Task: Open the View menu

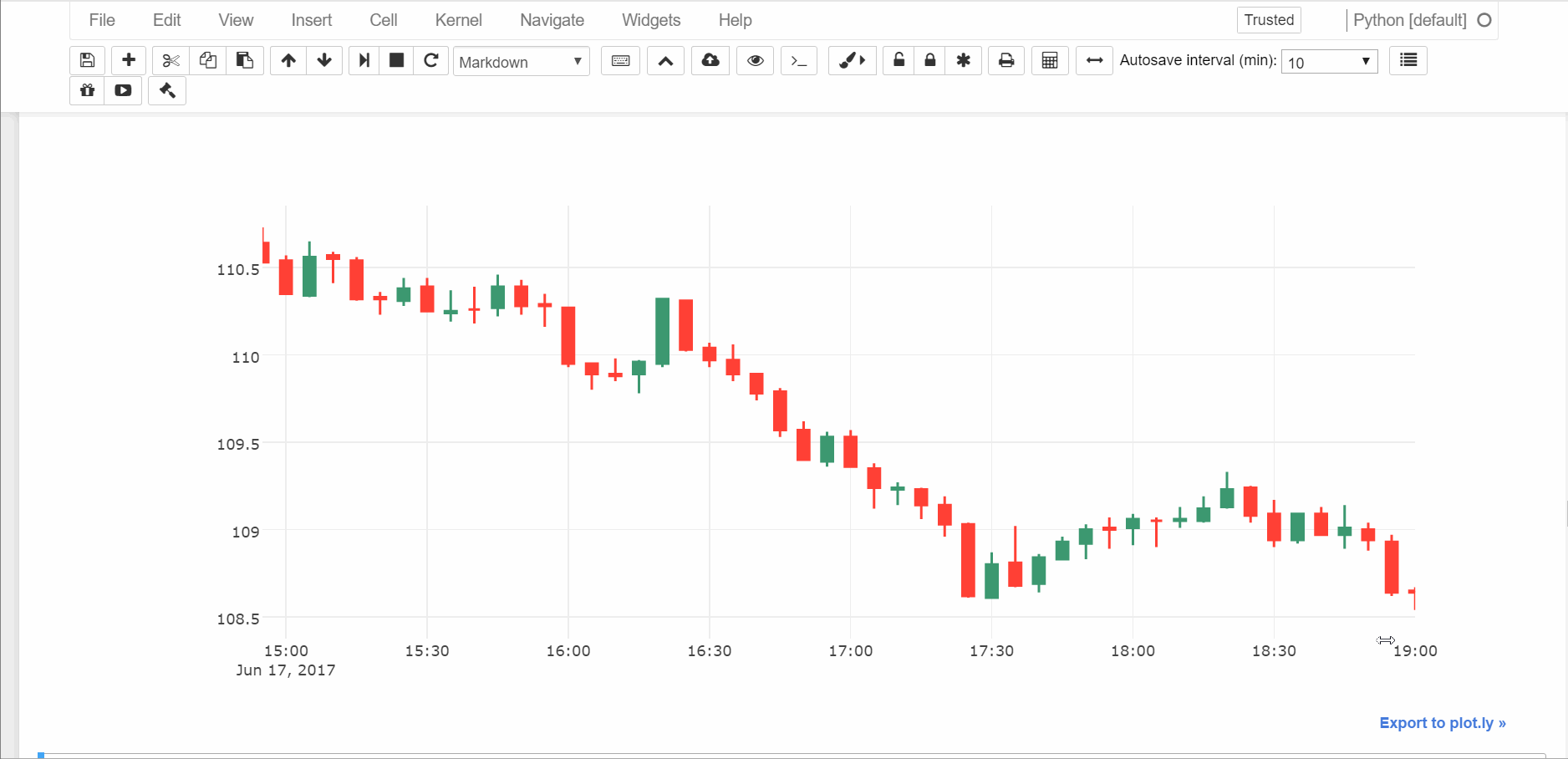Action: 236,20
